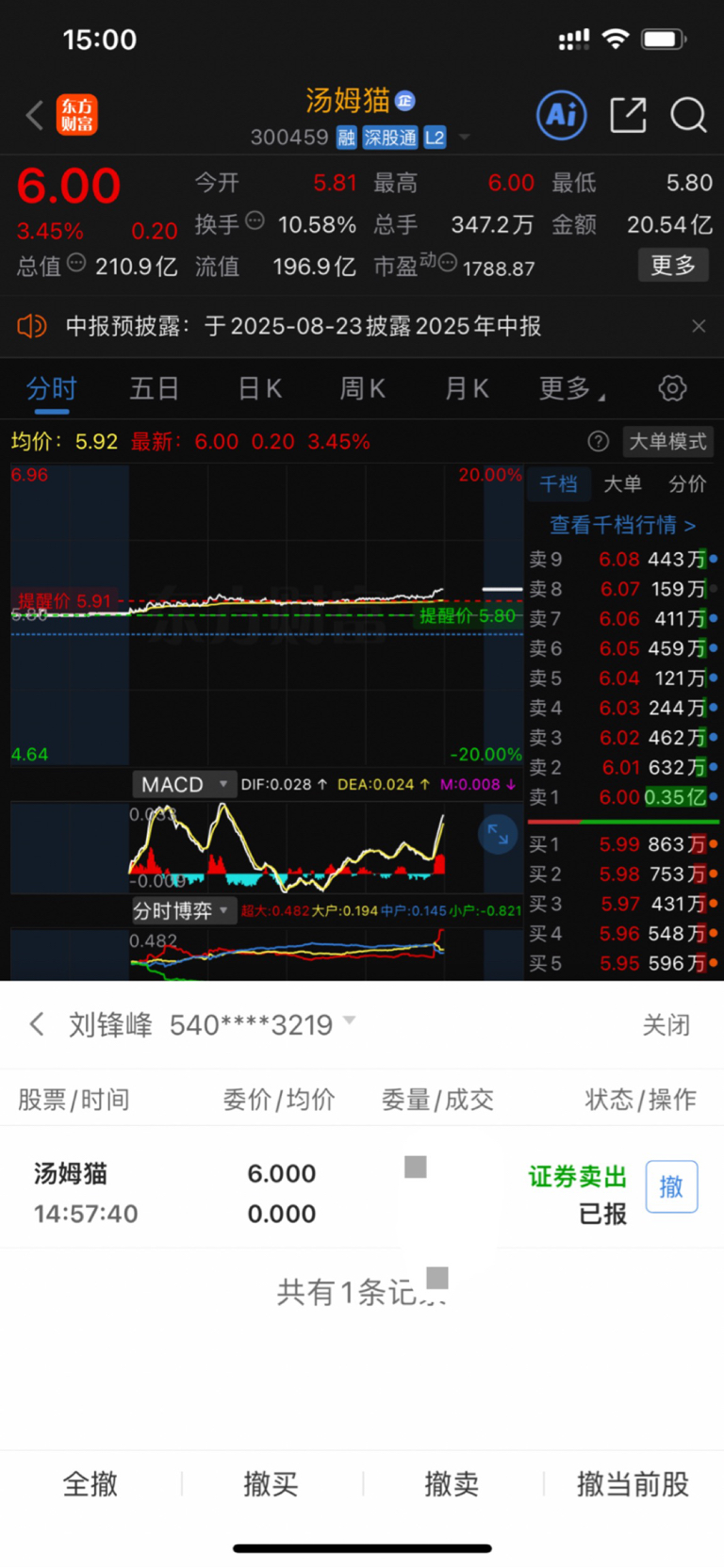Tap the Wi-Fi status icon

click(616, 39)
